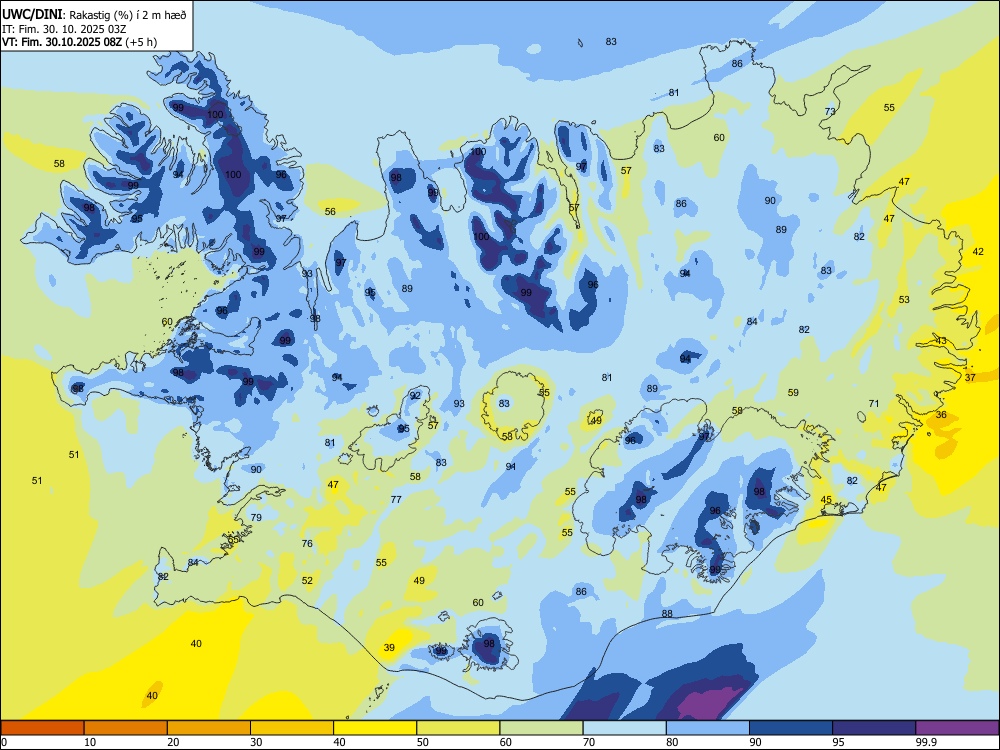Click the dark orange 0–10 legend swatch
Viewport: 1000px width, 750px height.
42,728
